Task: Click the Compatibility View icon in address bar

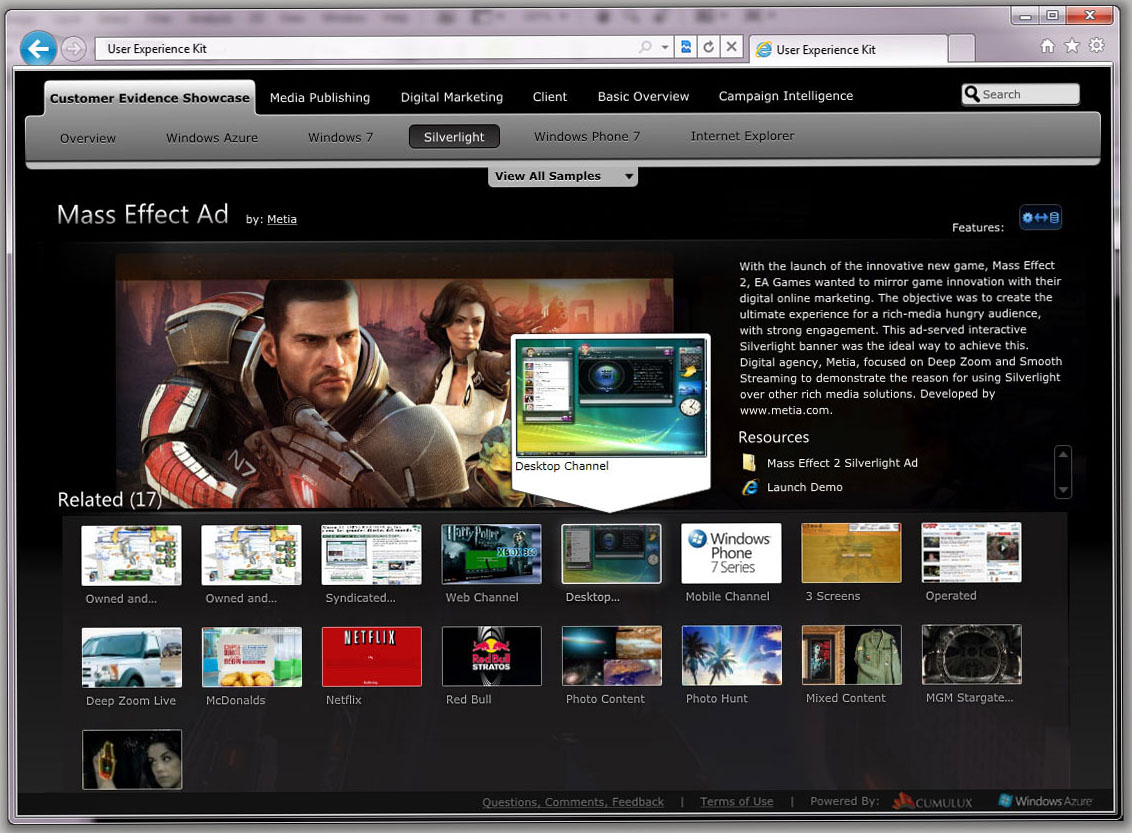Action: tap(686, 47)
